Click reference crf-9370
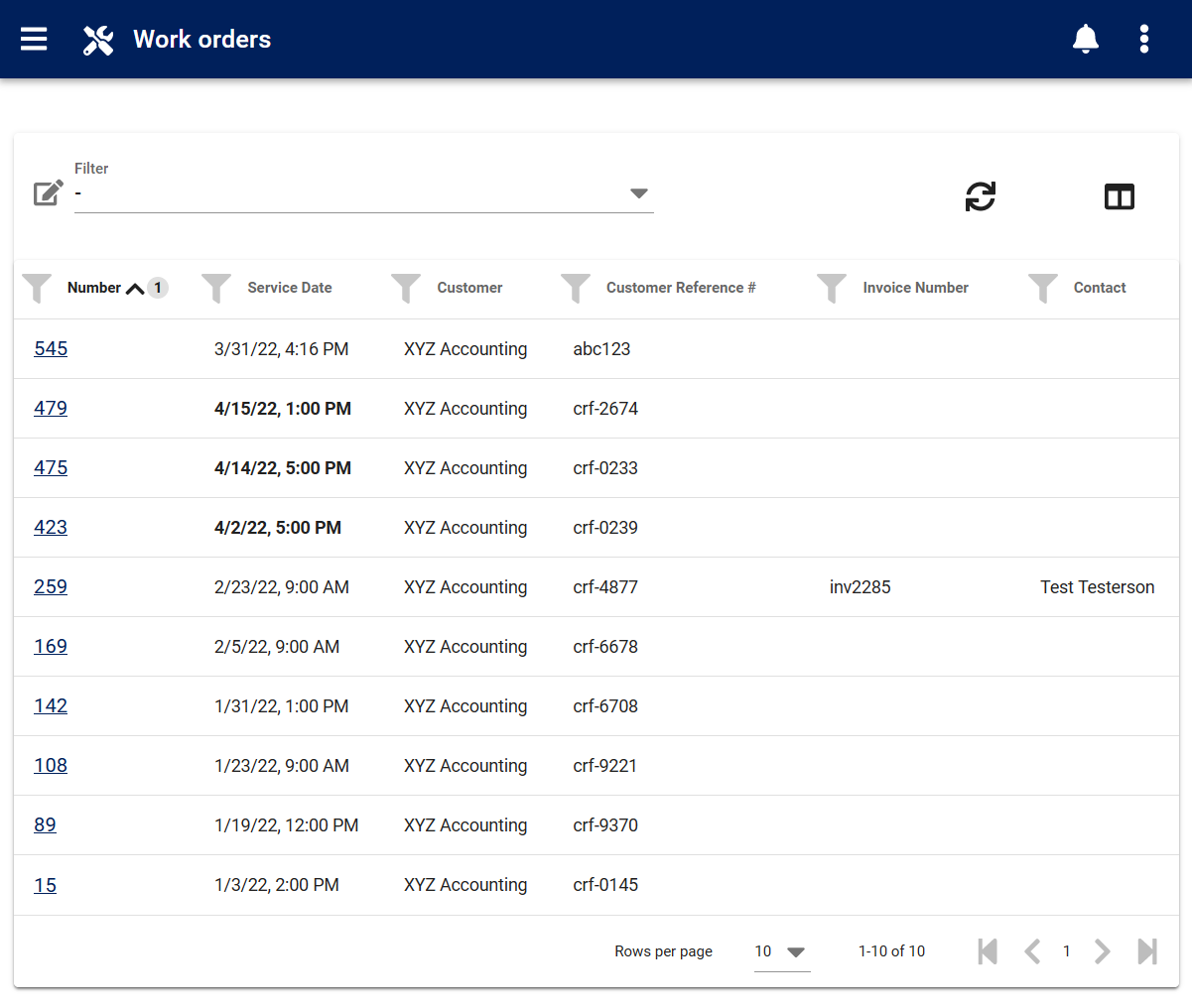 (605, 824)
